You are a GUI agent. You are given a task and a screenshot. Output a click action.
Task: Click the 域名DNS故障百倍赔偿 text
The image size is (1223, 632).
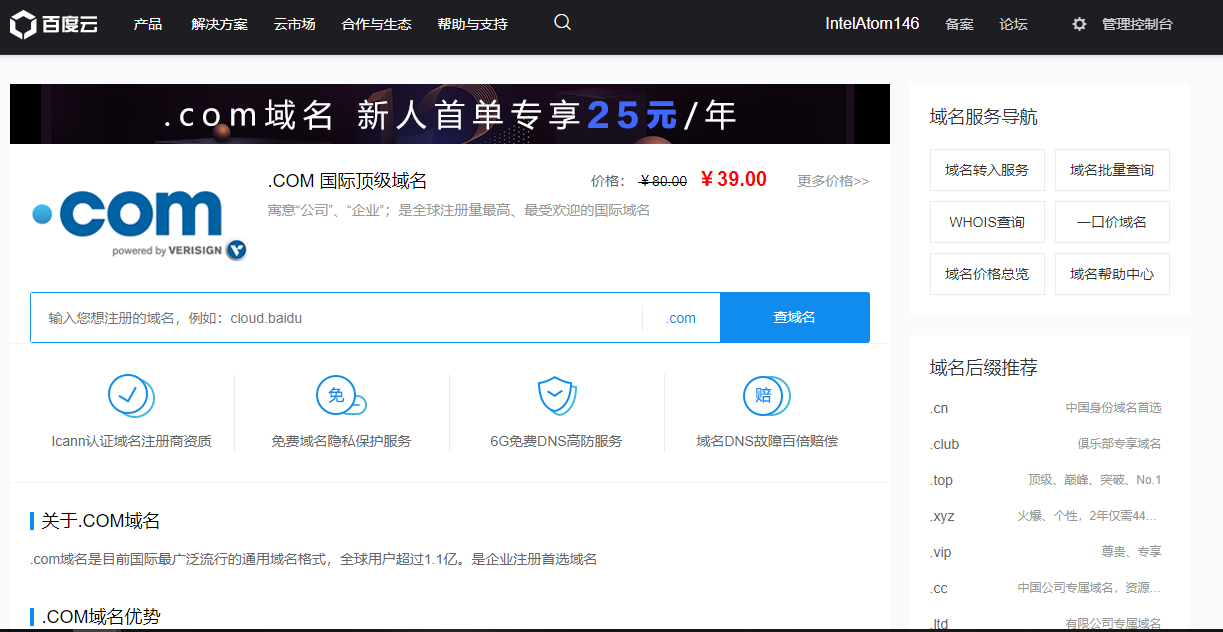pos(767,441)
